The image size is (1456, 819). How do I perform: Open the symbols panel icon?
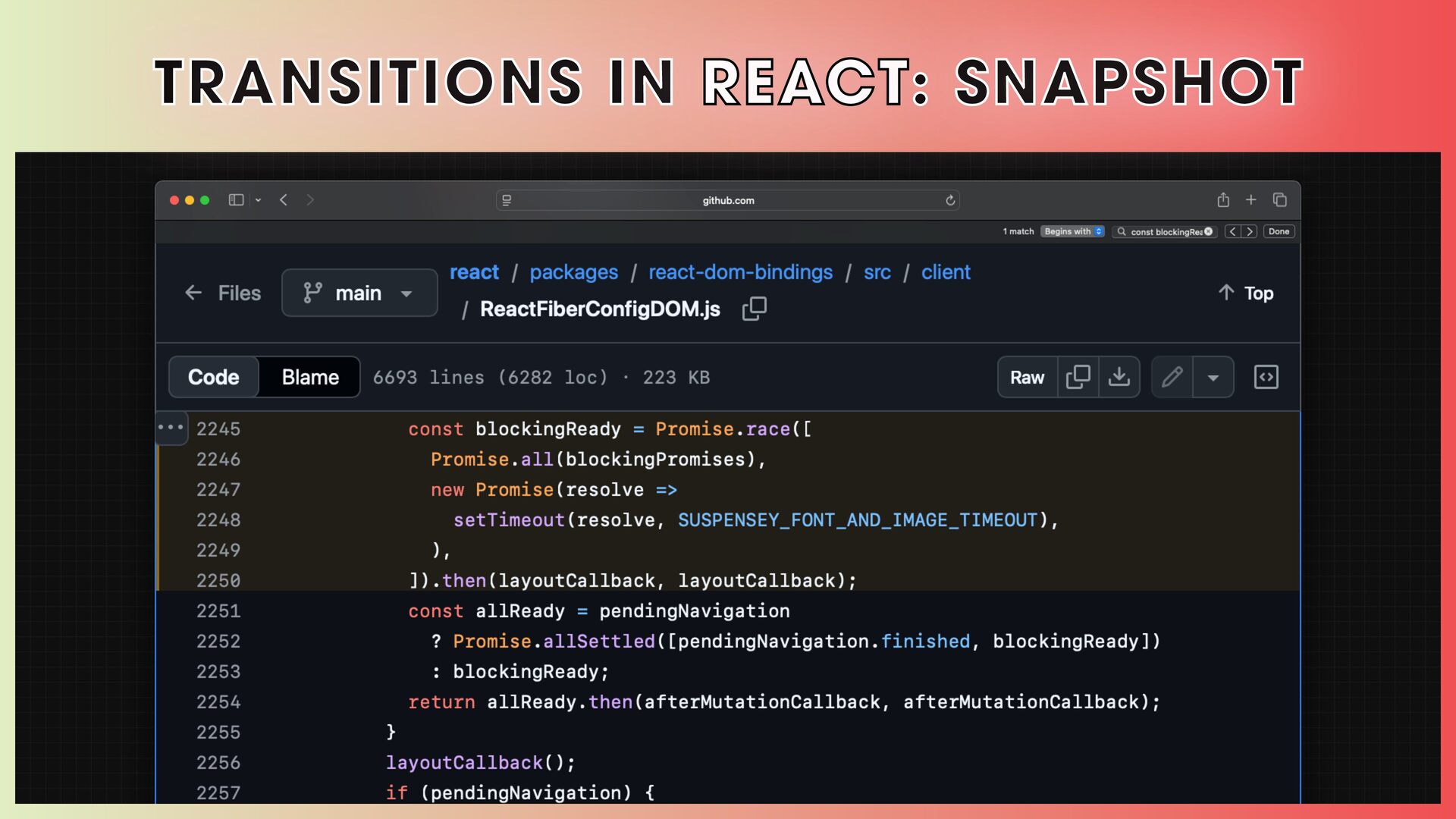point(1266,377)
